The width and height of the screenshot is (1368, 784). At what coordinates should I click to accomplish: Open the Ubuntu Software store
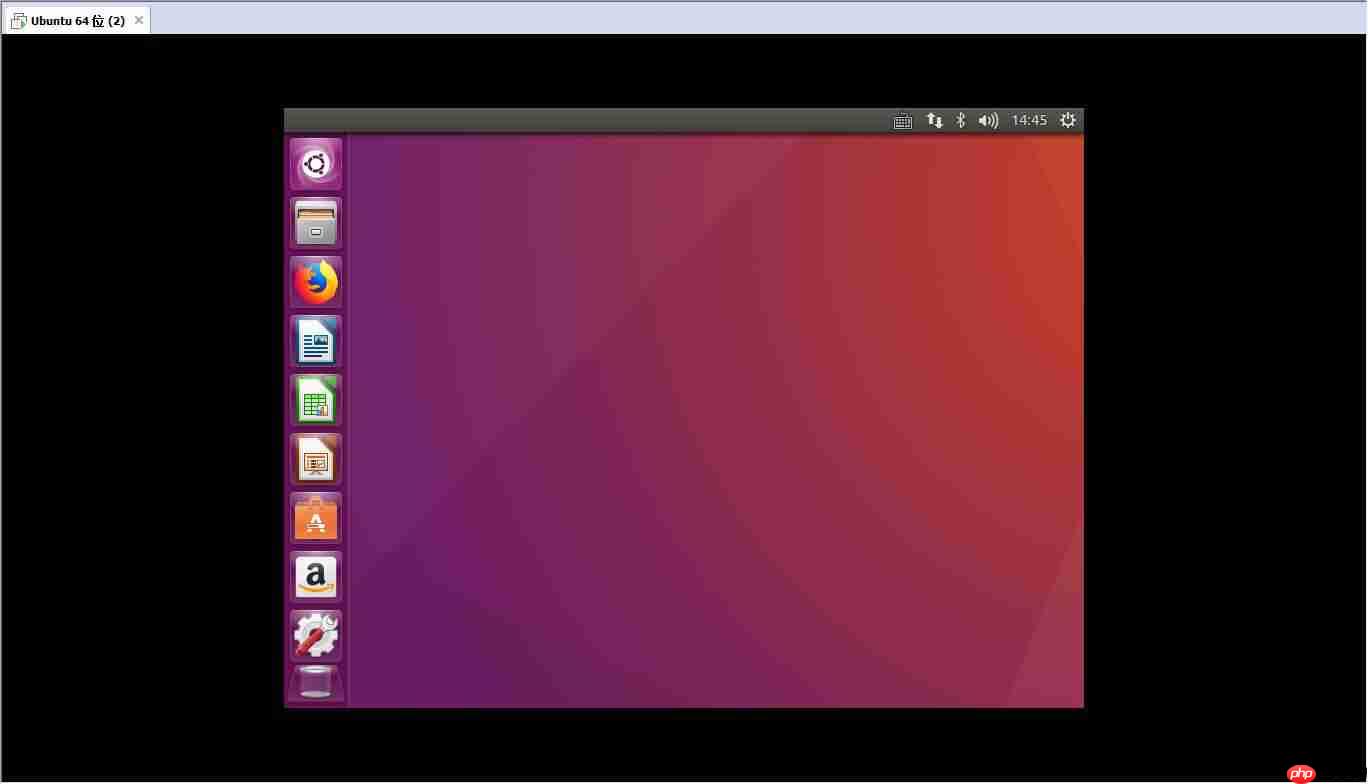pyautogui.click(x=316, y=518)
